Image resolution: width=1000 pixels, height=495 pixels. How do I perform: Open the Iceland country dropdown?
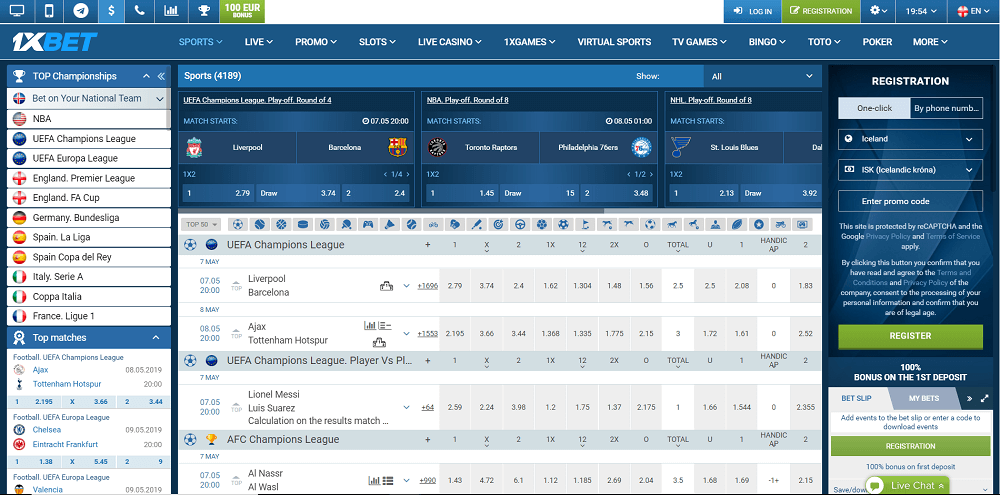coord(909,140)
